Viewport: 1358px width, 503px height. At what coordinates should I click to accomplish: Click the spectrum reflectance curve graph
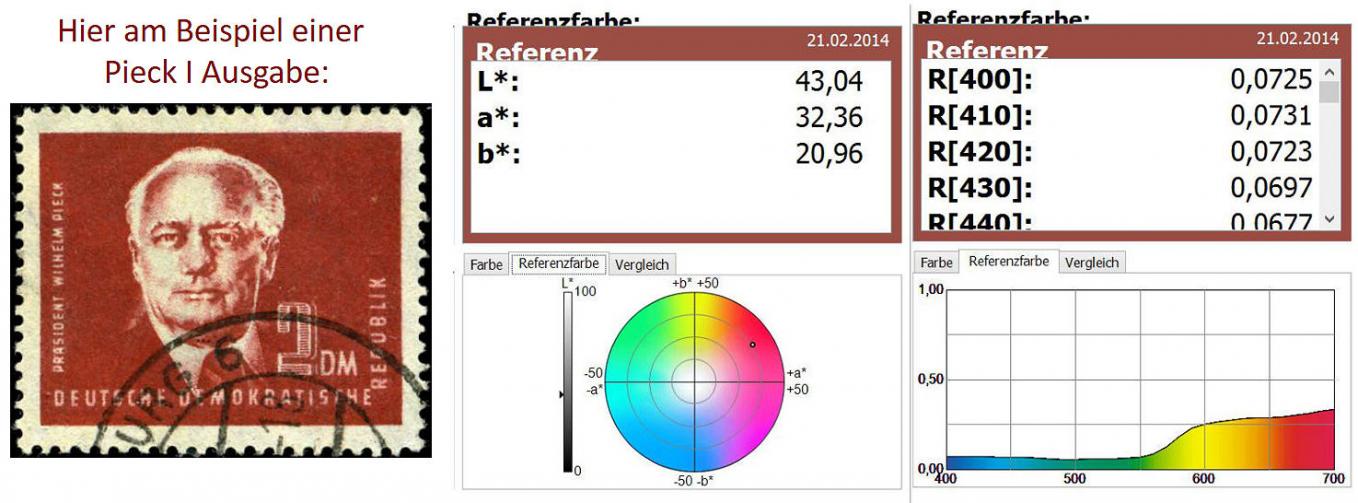point(1140,379)
